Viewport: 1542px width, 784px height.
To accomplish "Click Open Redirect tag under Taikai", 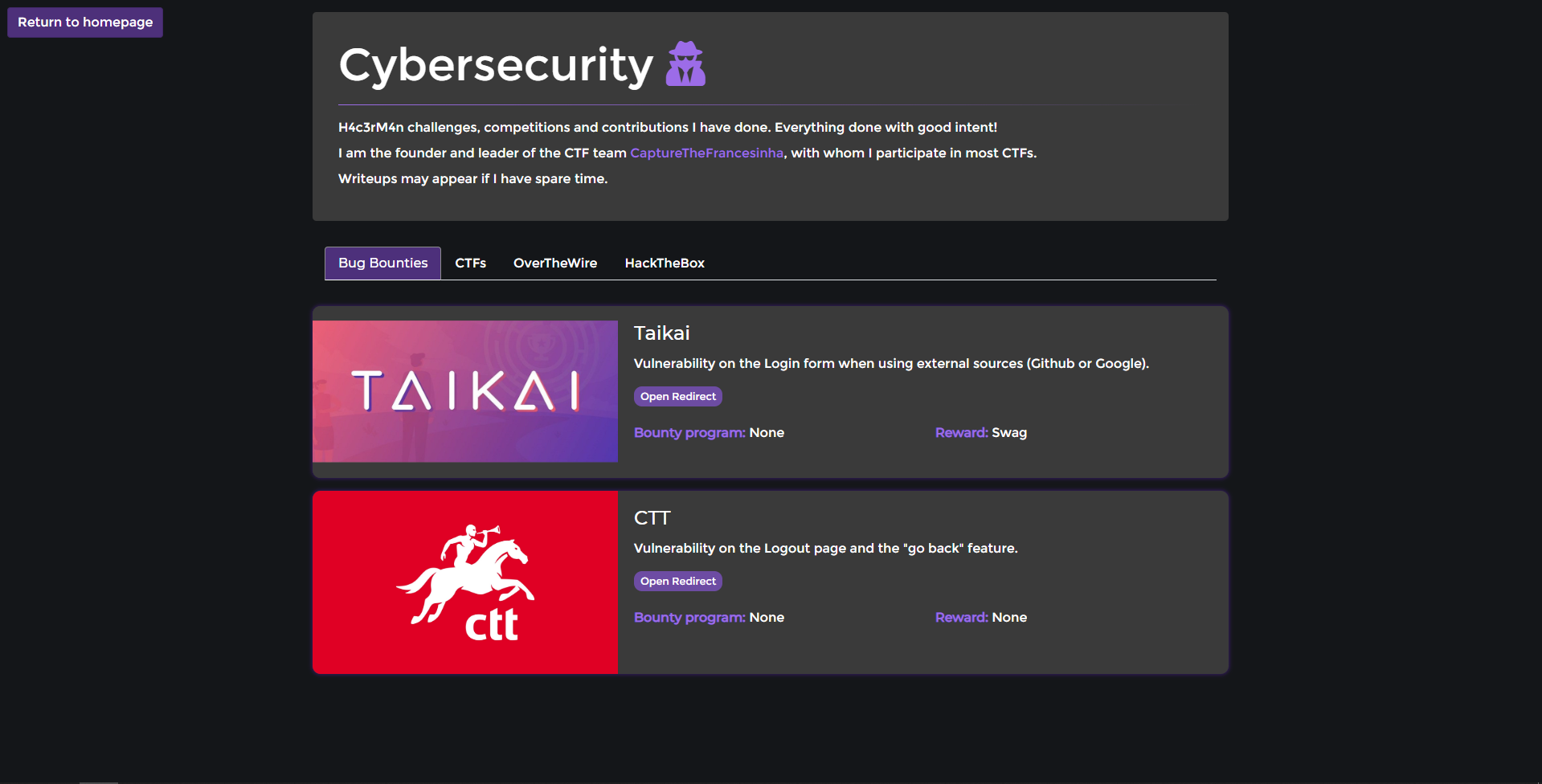I will pyautogui.click(x=678, y=396).
